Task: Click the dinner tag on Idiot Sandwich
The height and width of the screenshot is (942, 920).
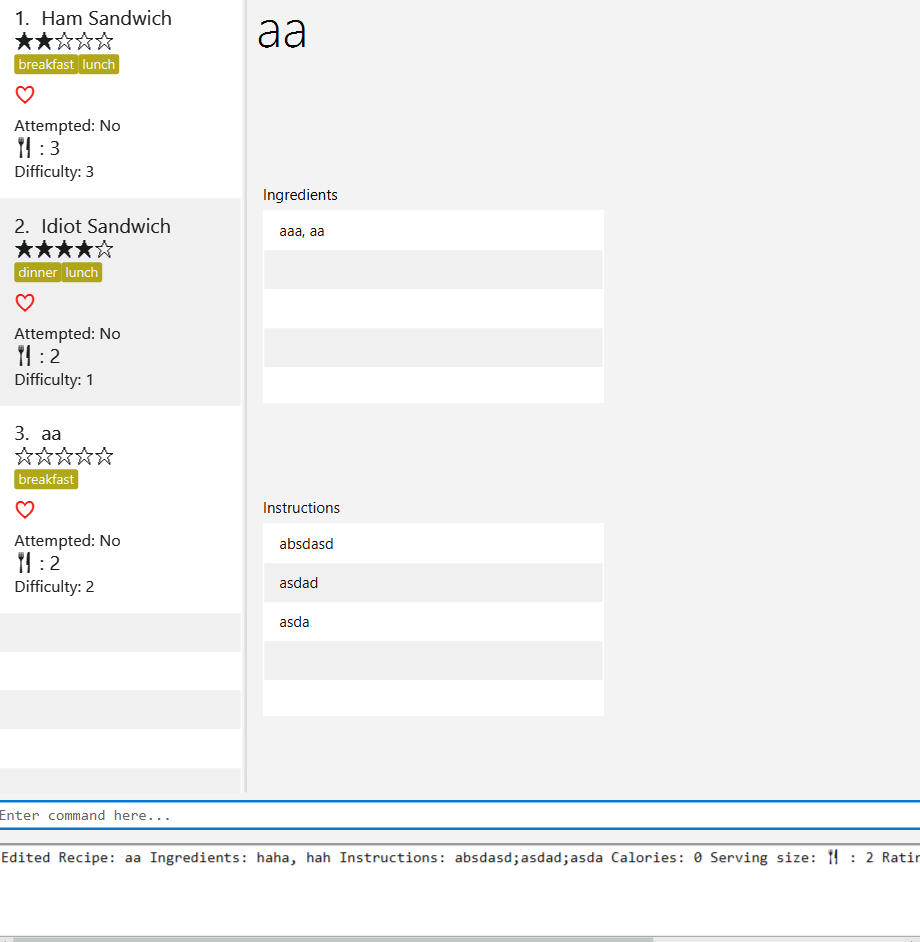Action: coord(37,272)
